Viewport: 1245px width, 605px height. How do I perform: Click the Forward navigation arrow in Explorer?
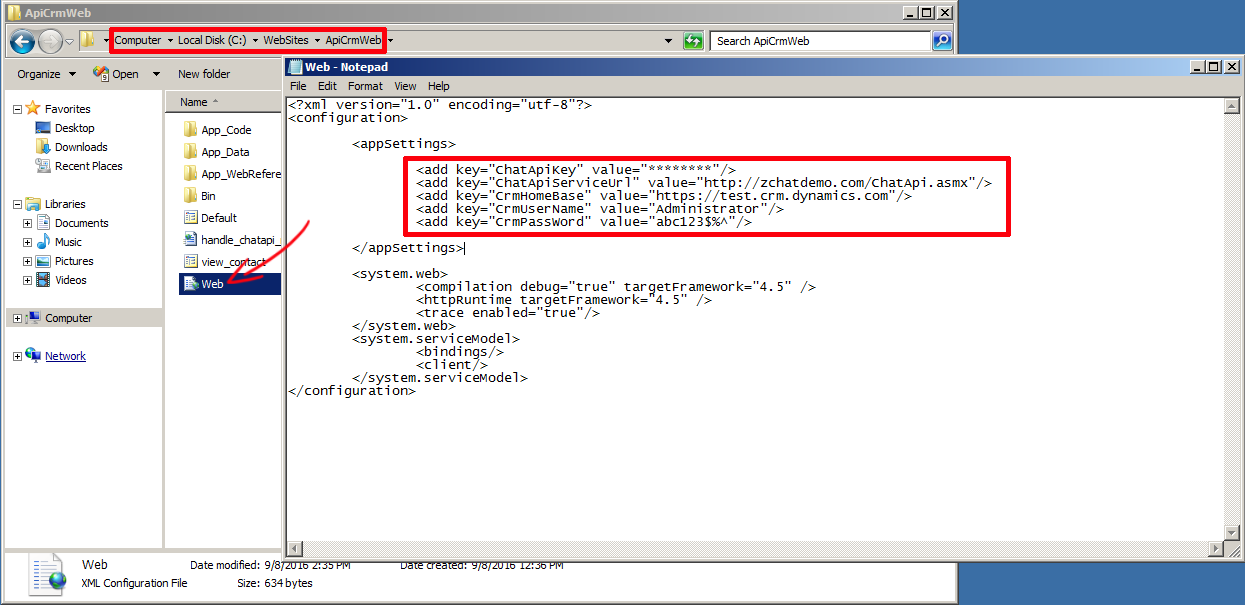point(50,41)
